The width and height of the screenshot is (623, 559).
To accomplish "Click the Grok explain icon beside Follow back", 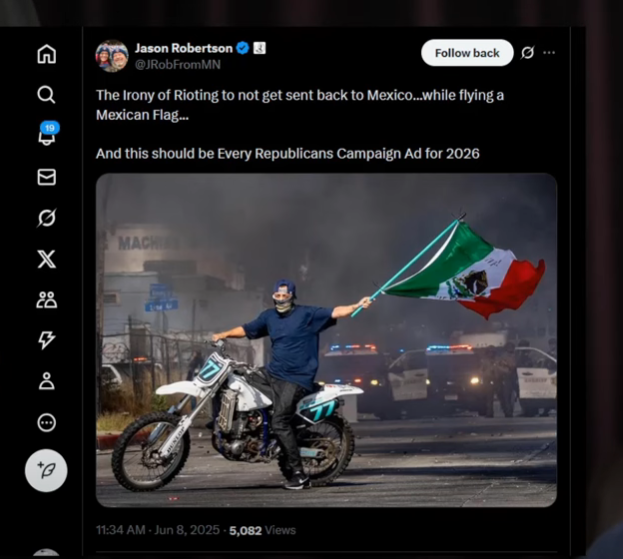I will pos(527,53).
